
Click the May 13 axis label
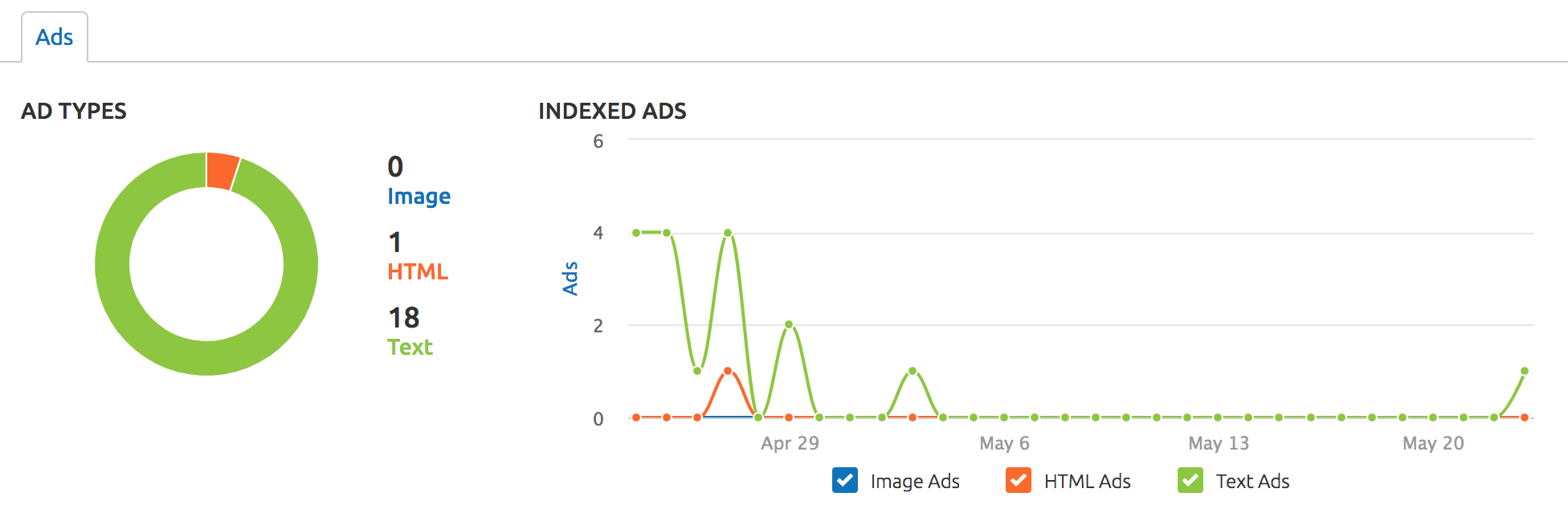point(1219,443)
